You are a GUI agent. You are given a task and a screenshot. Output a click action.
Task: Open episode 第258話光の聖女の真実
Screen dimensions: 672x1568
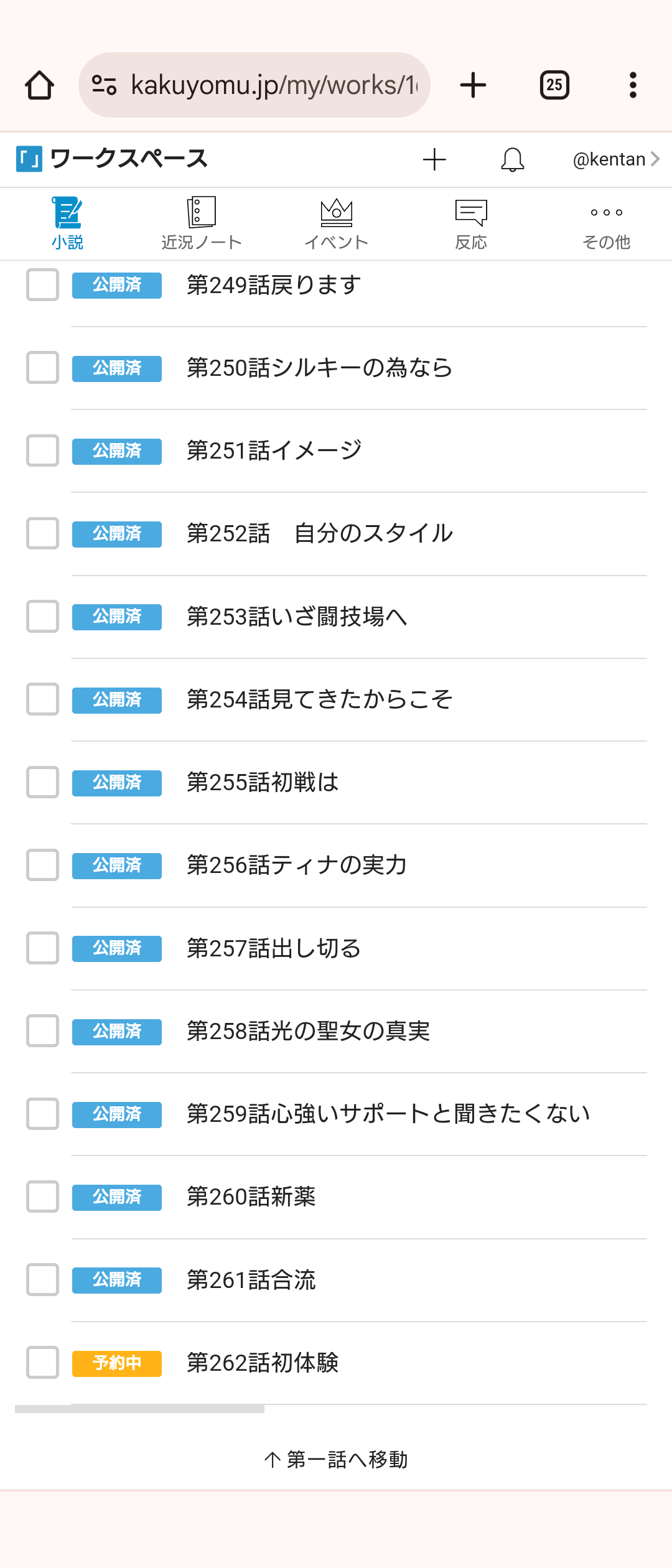309,1031
